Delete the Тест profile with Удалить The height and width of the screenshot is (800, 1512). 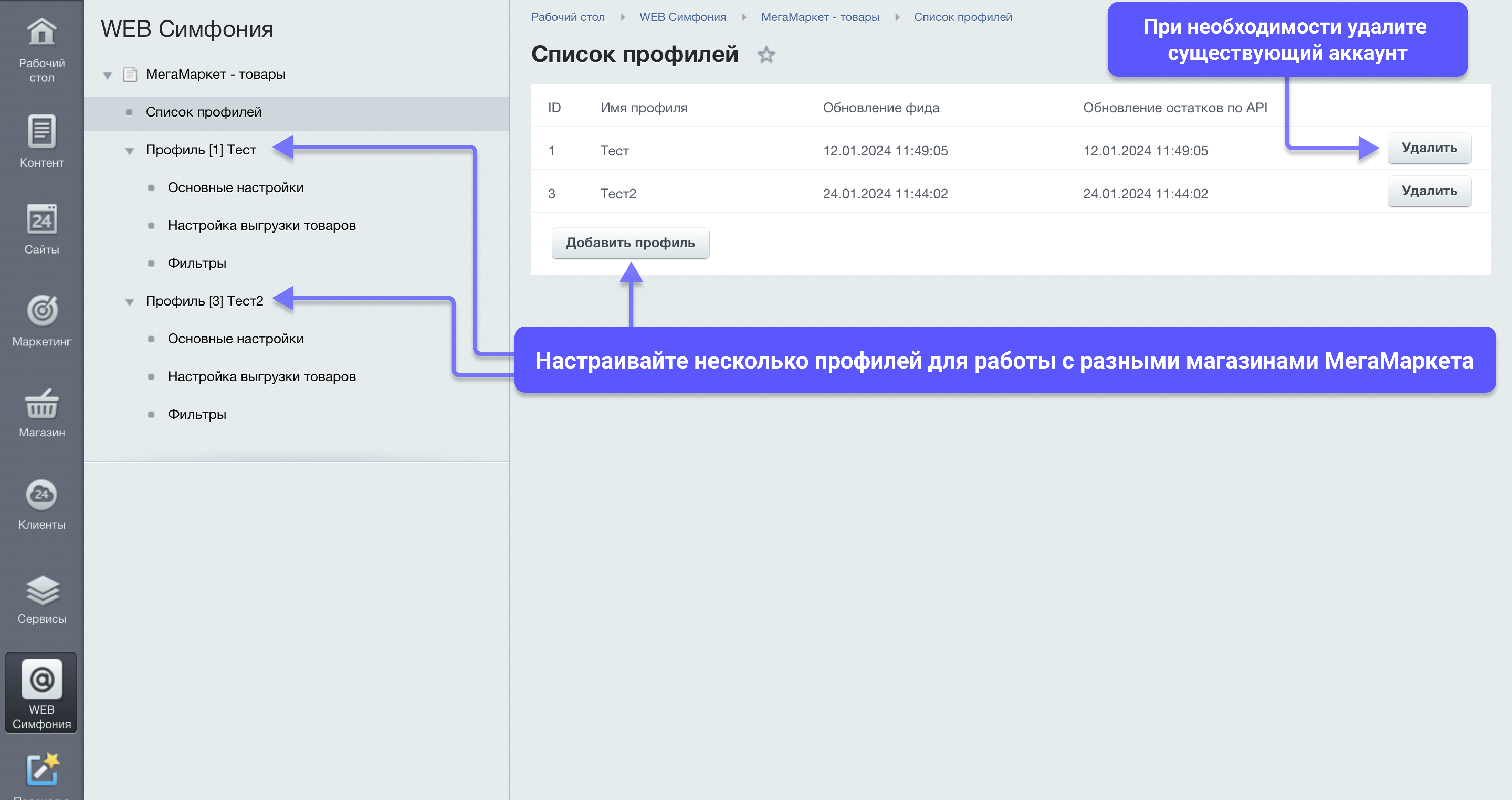point(1428,148)
